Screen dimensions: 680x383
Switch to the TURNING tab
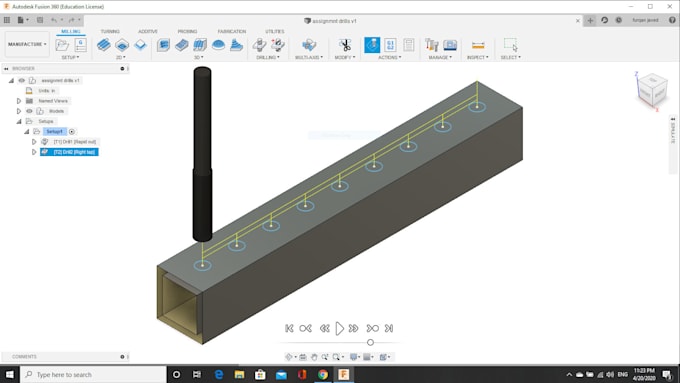(110, 32)
